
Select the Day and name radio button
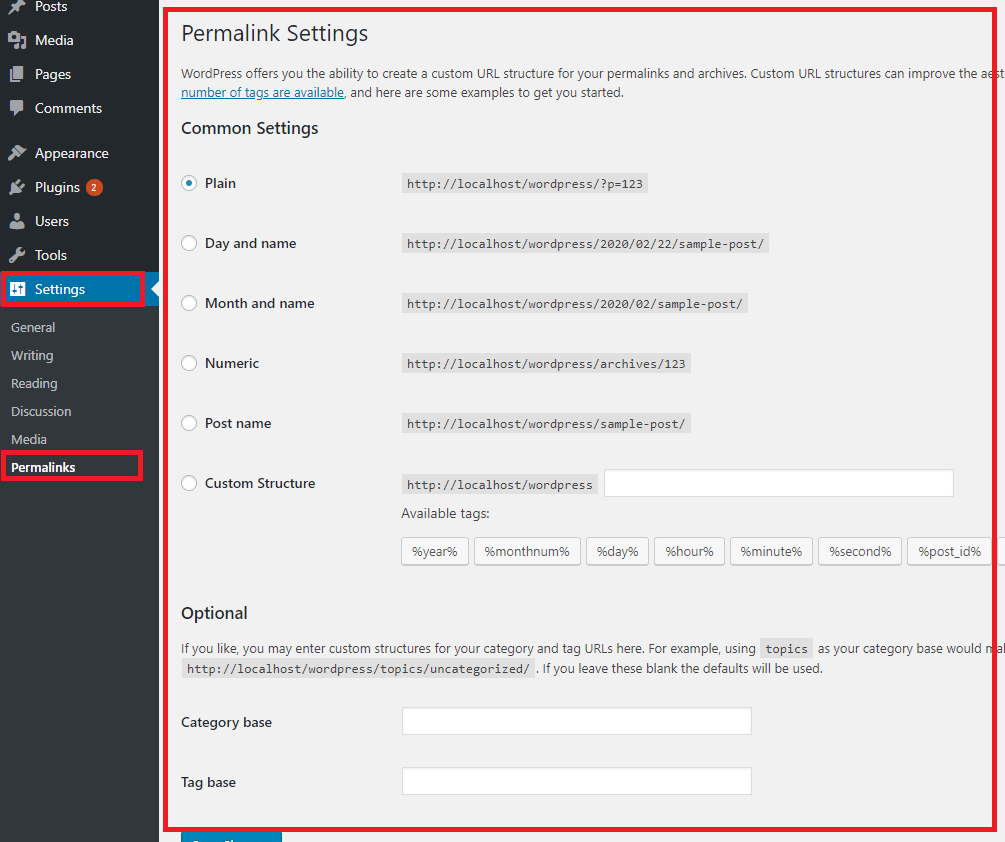pyautogui.click(x=188, y=244)
